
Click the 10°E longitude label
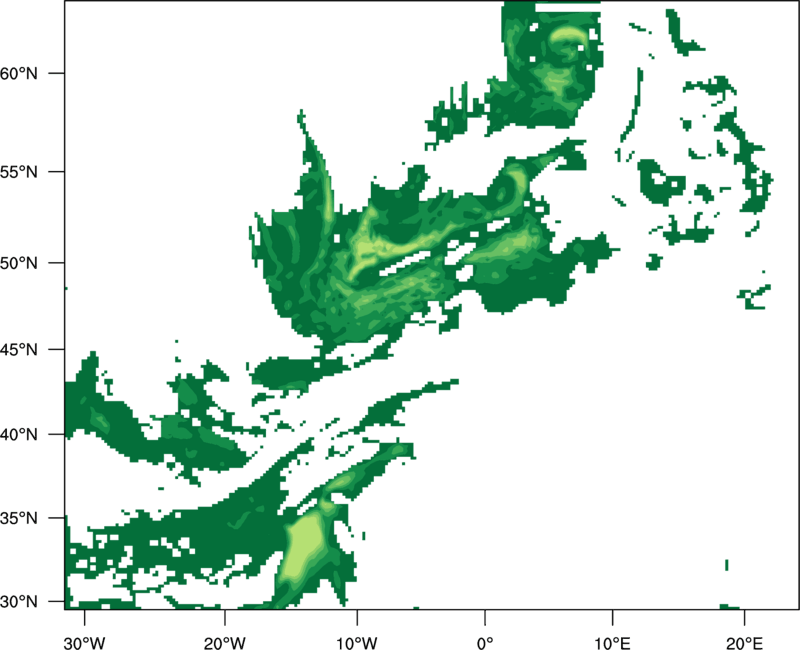[612, 643]
